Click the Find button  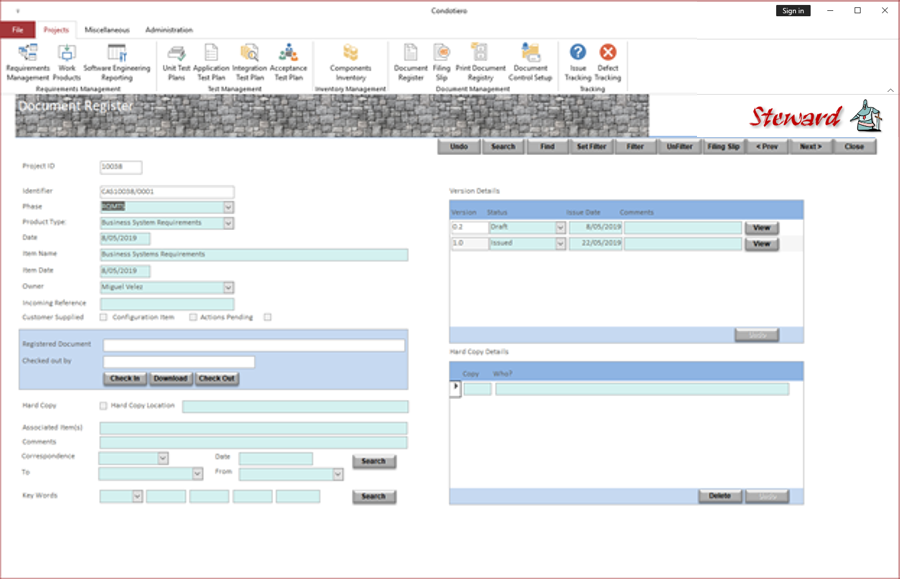pos(548,147)
